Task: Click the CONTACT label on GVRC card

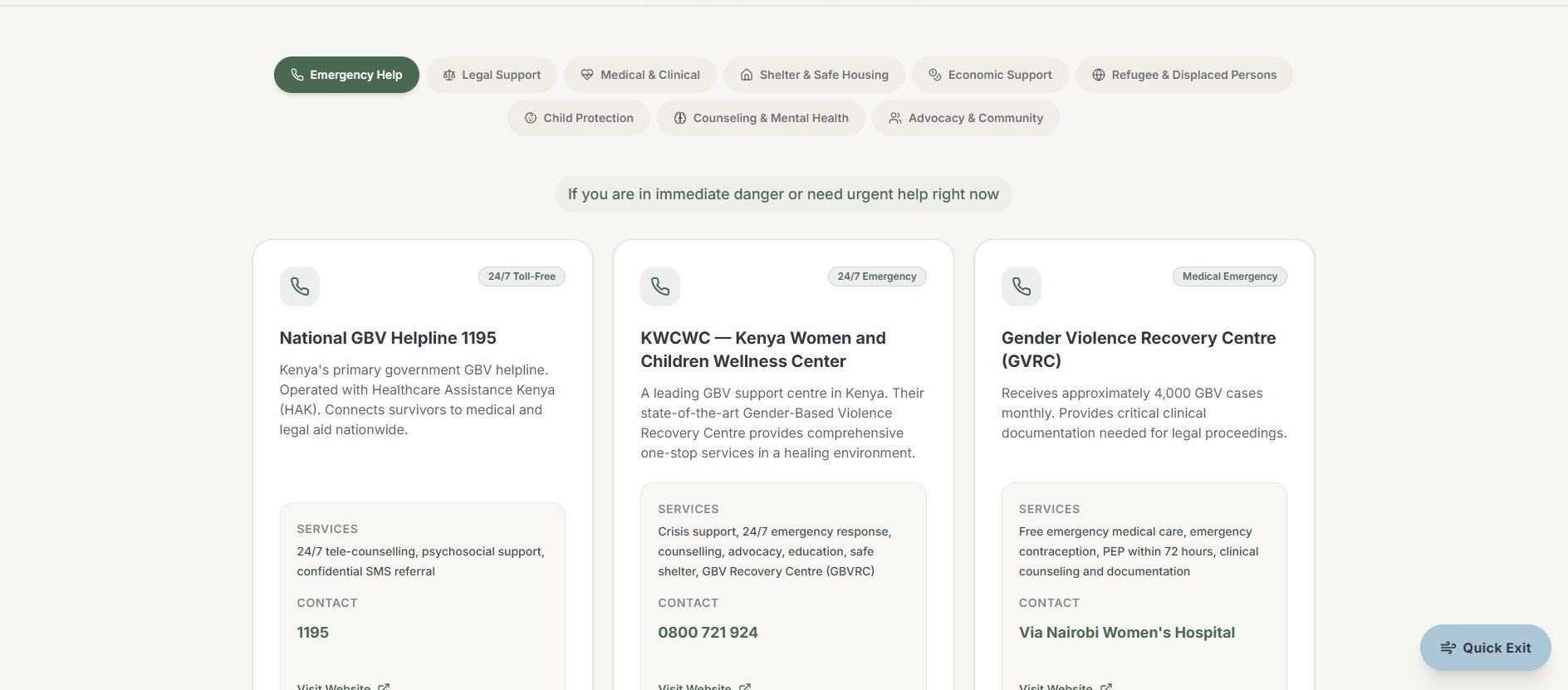Action: pos(1050,603)
